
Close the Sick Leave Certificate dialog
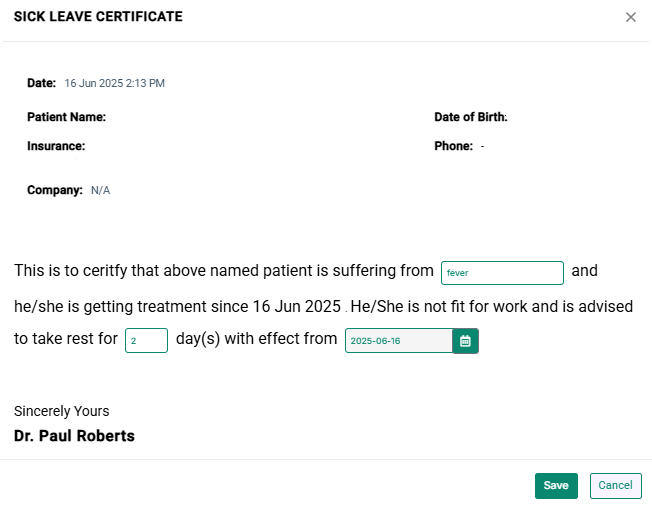631,17
